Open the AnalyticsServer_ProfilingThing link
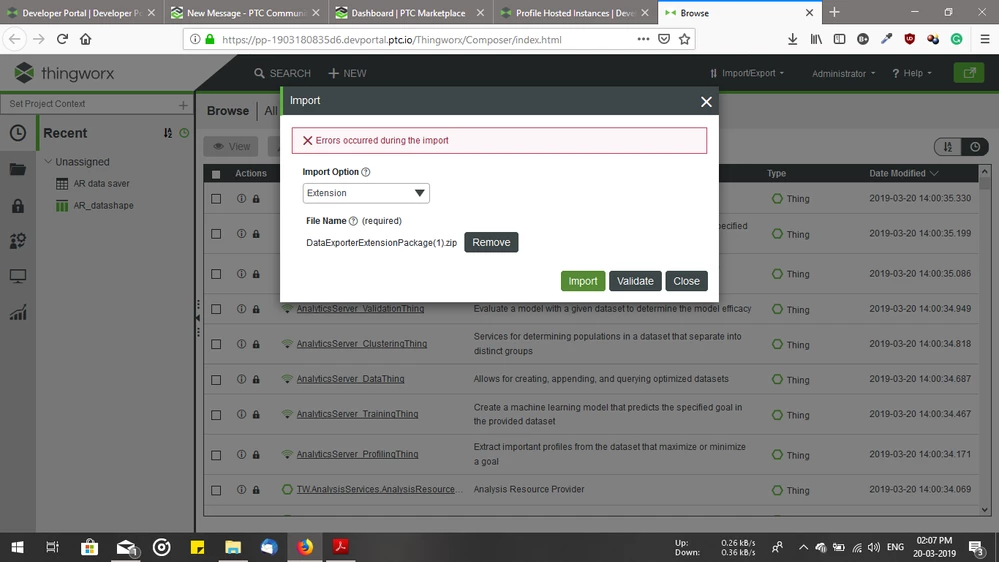Image resolution: width=999 pixels, height=562 pixels. tap(357, 454)
